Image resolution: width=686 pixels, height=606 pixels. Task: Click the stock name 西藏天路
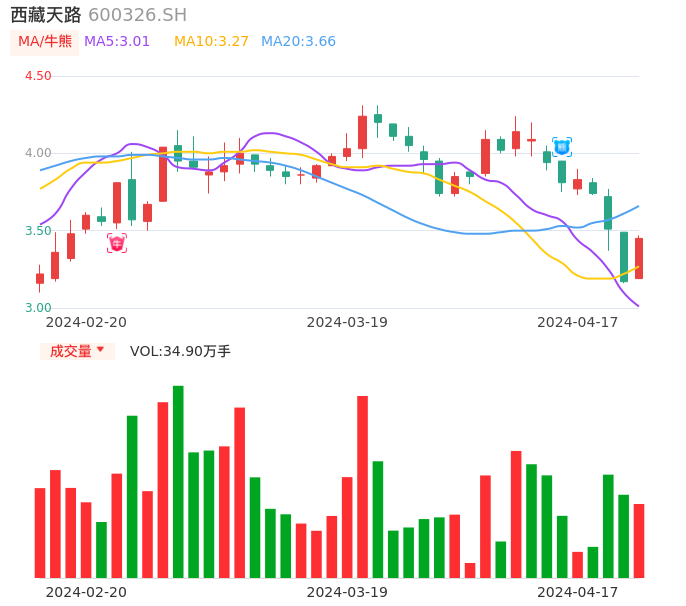[46, 15]
